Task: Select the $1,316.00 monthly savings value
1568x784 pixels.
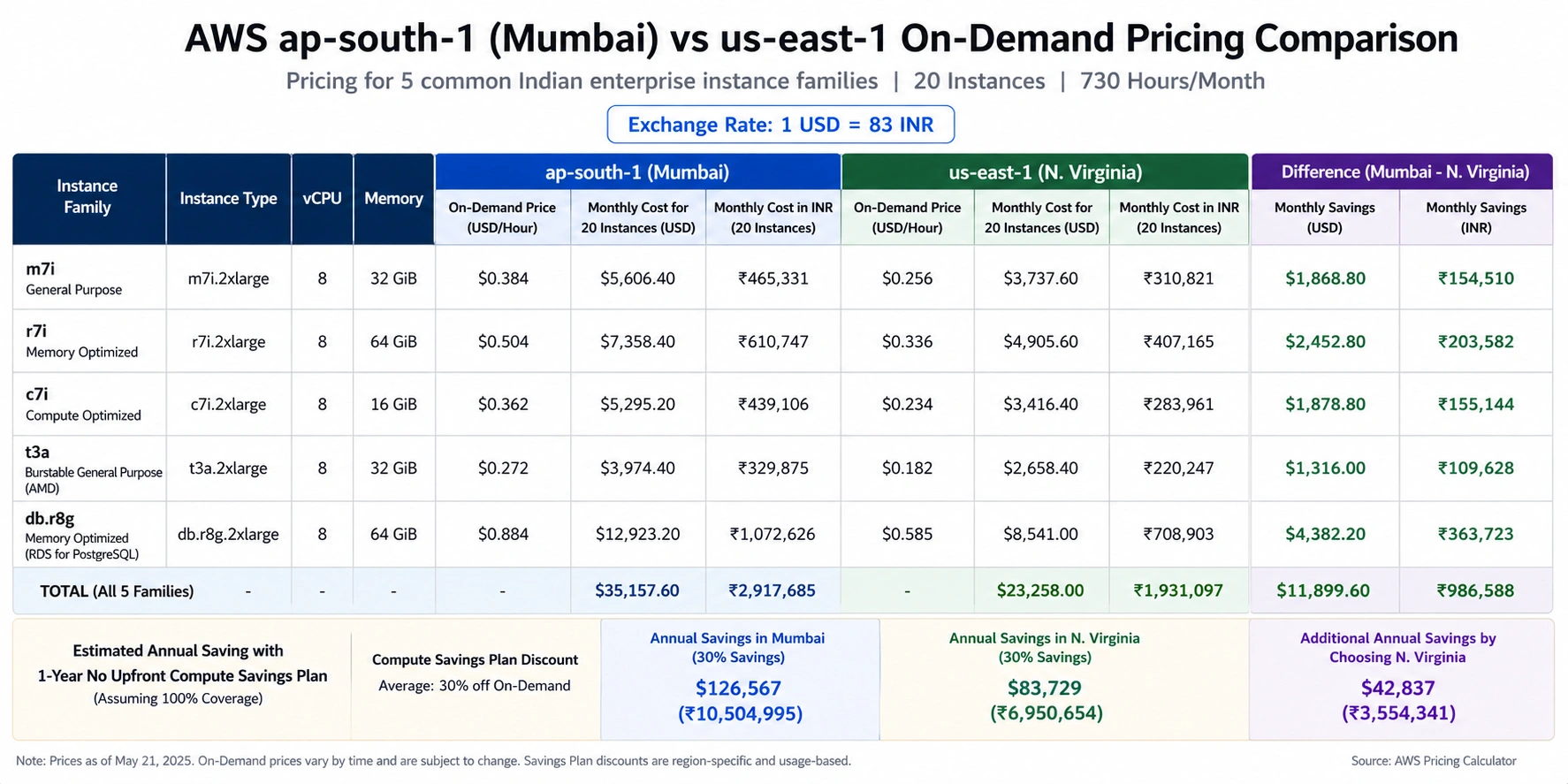Action: point(1325,468)
